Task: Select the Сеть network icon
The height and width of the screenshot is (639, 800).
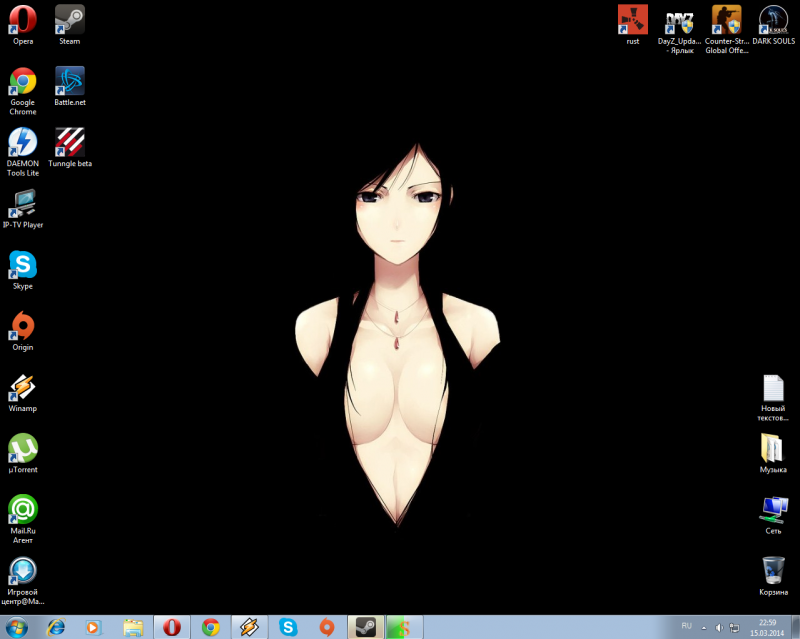Action: (773, 514)
